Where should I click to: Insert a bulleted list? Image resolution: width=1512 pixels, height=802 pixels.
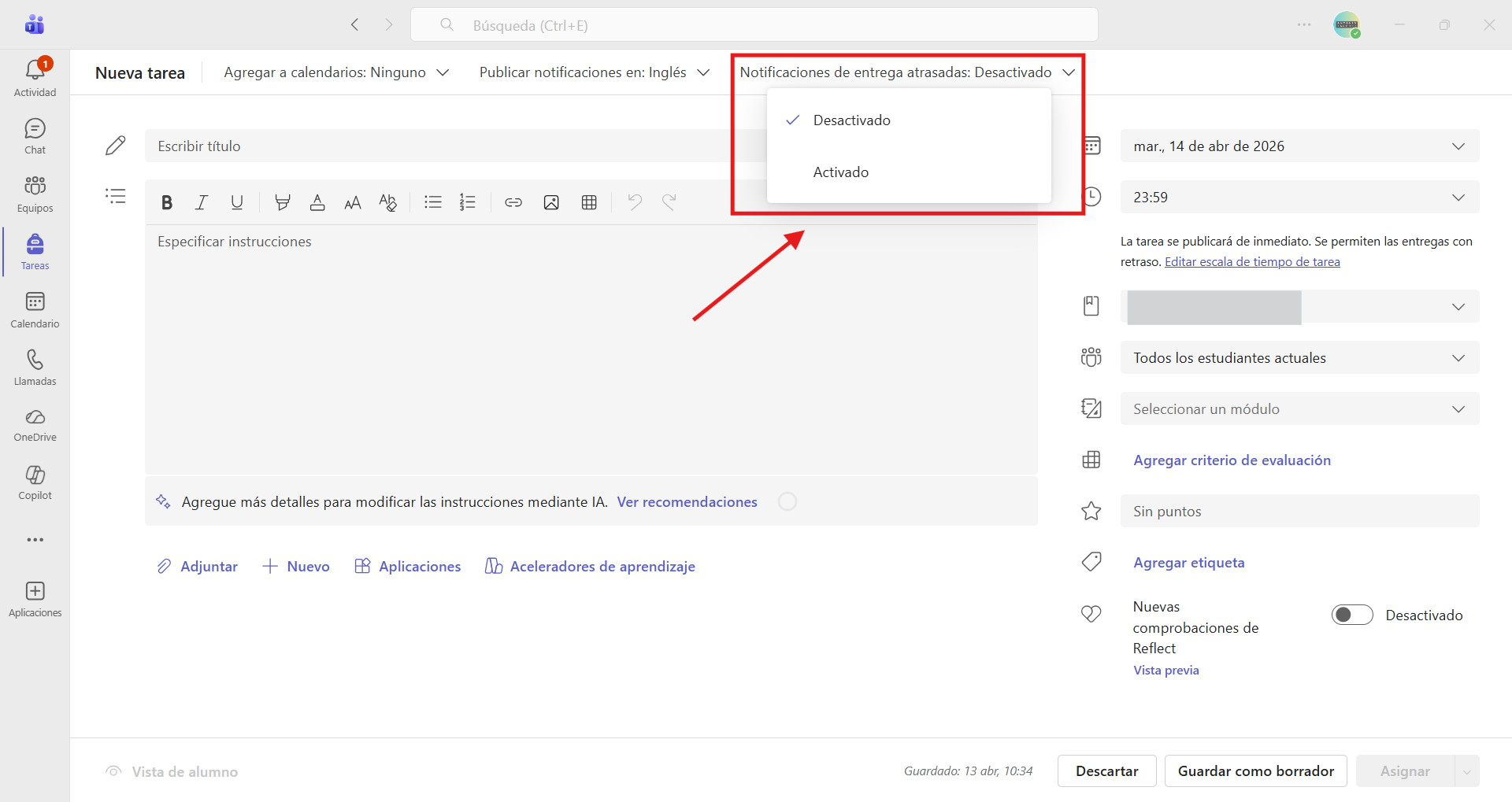(432, 202)
